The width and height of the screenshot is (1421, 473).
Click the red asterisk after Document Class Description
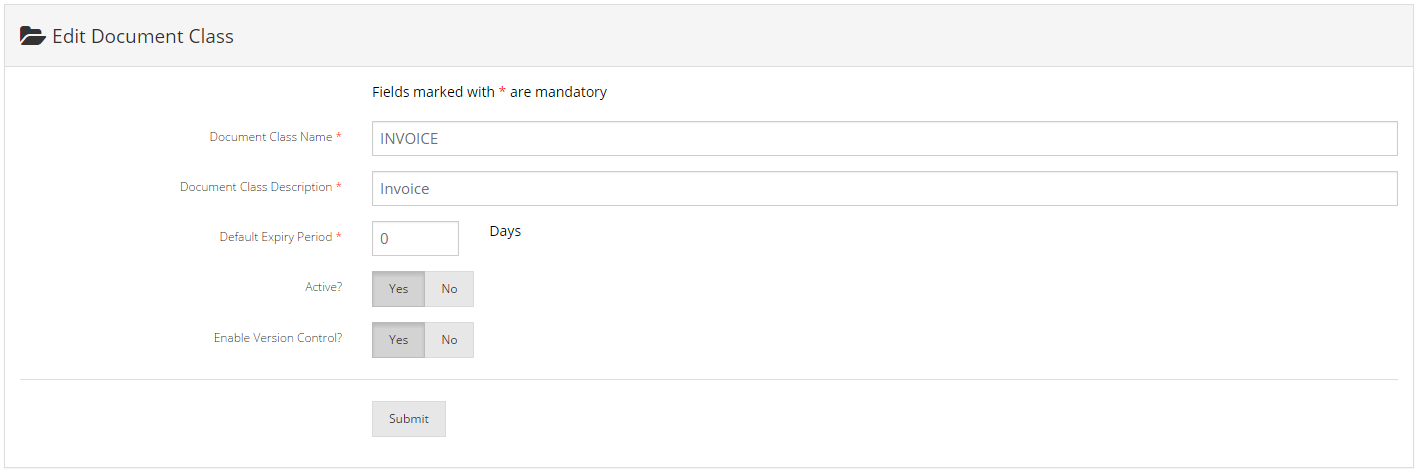pos(338,186)
